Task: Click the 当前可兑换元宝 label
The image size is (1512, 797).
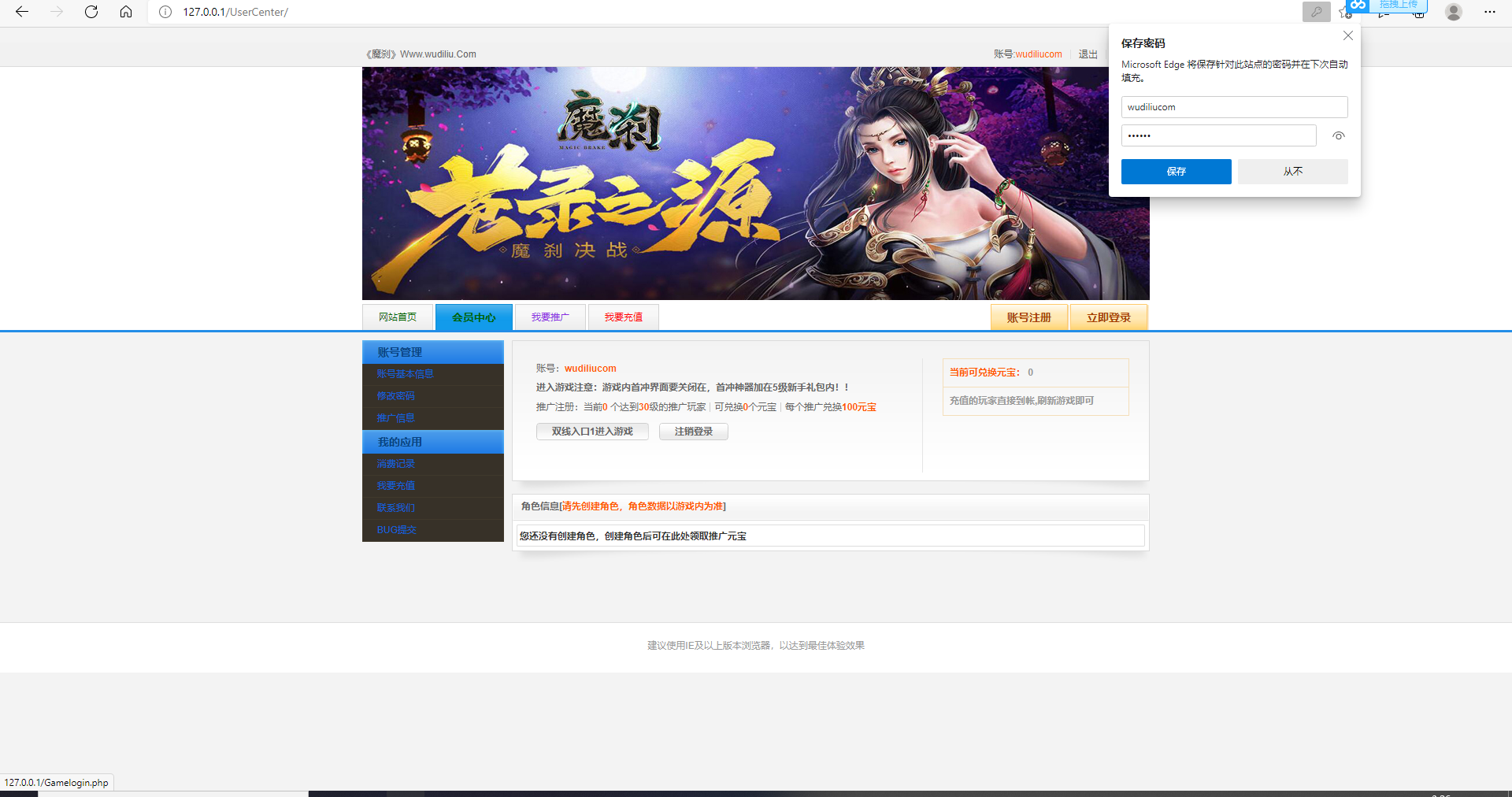Action: [984, 373]
